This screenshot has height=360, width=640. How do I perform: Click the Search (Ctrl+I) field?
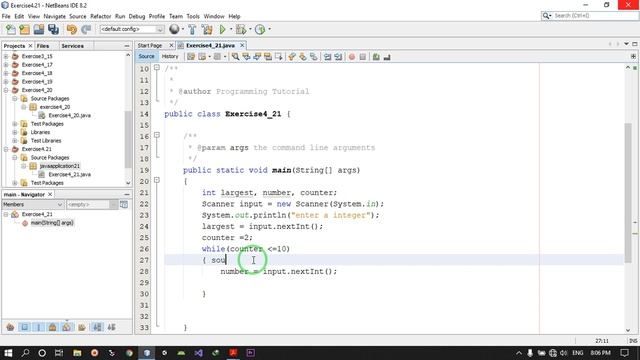pyautogui.click(x=593, y=16)
